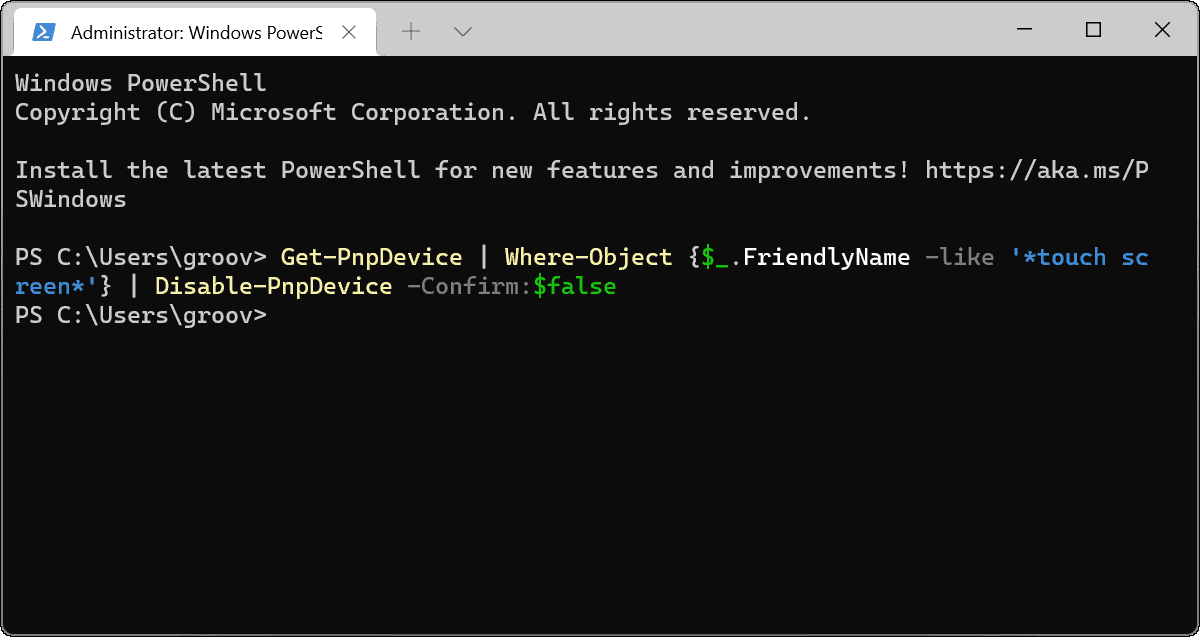This screenshot has height=637, width=1200.
Task: Click the Microsoft copyright notice line
Action: [x=410, y=112]
